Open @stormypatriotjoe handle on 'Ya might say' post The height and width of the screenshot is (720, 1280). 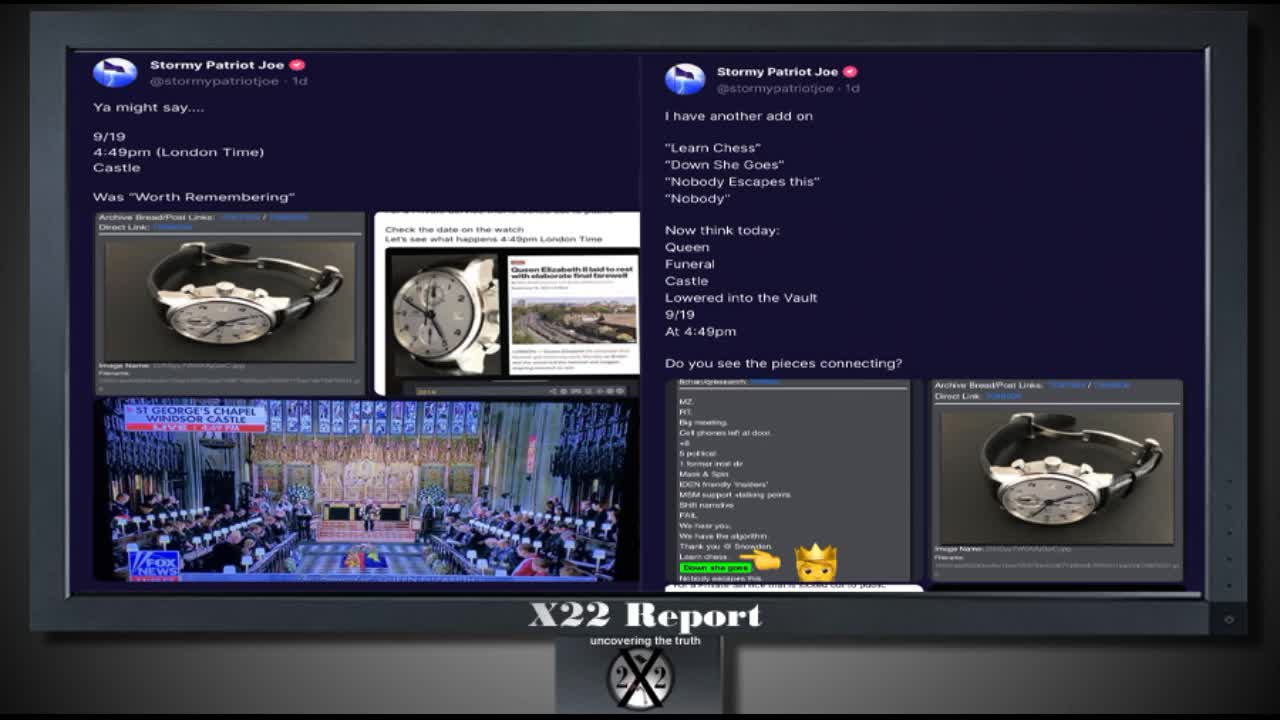(214, 82)
